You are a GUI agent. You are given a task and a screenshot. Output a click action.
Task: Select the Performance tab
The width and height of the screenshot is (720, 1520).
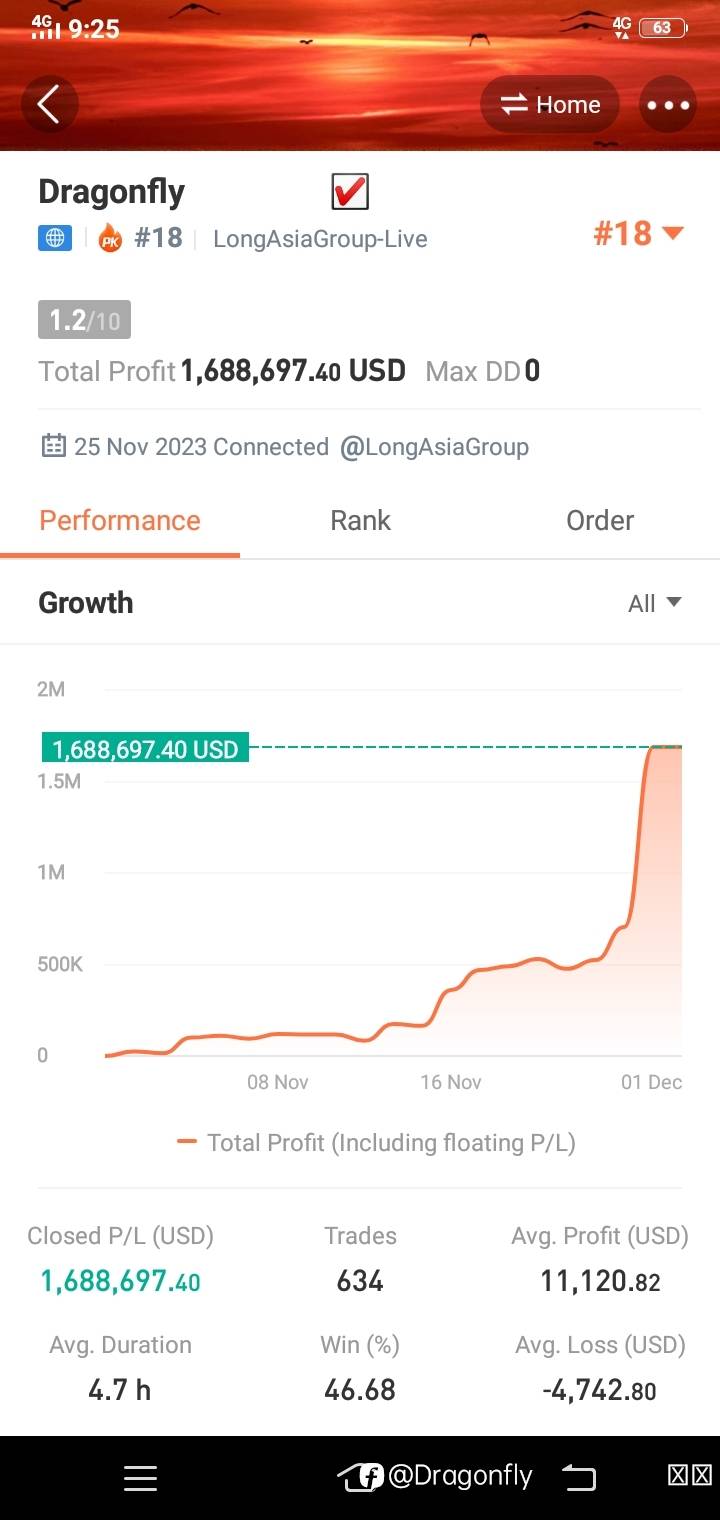pos(120,521)
